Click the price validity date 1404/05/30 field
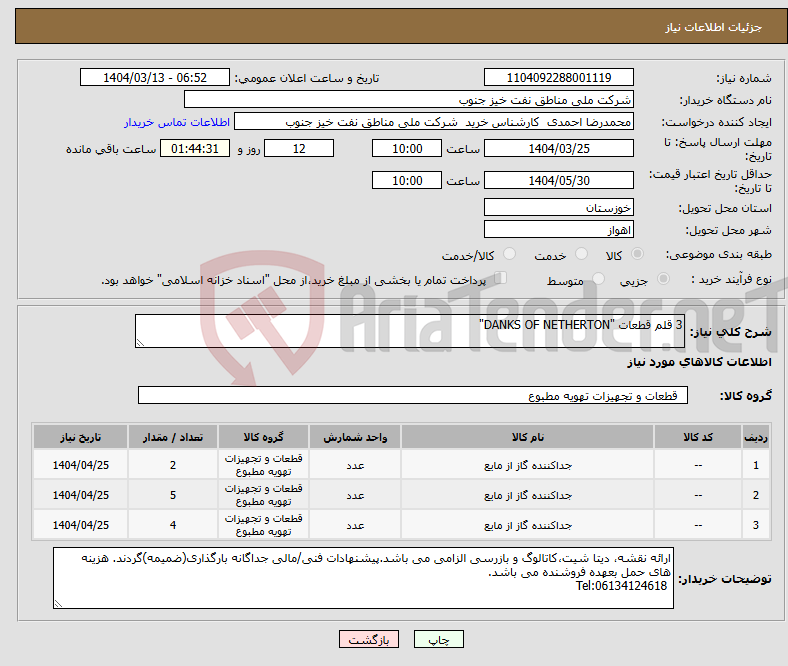This screenshot has width=788, height=666. 558,181
